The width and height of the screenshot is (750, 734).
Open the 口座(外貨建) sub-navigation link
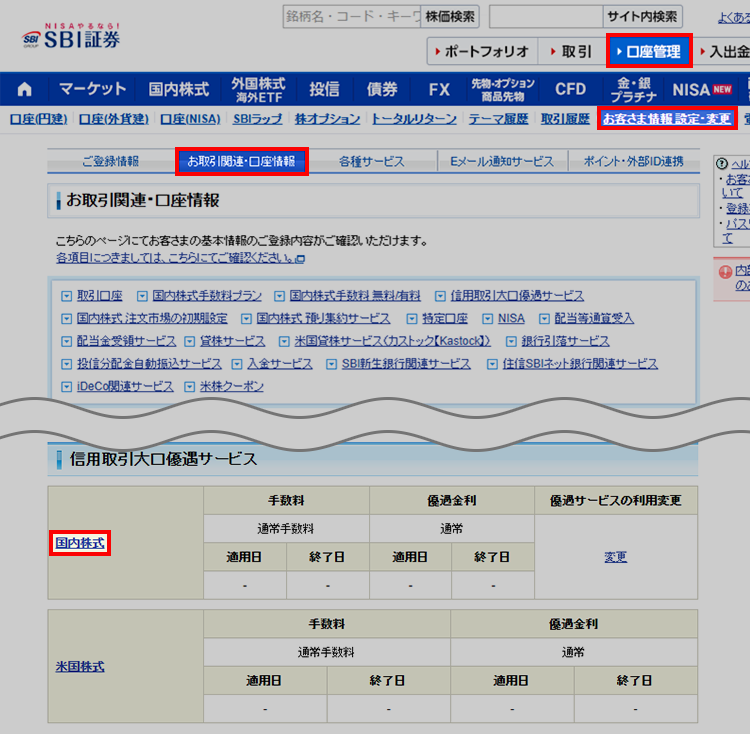[x=114, y=119]
